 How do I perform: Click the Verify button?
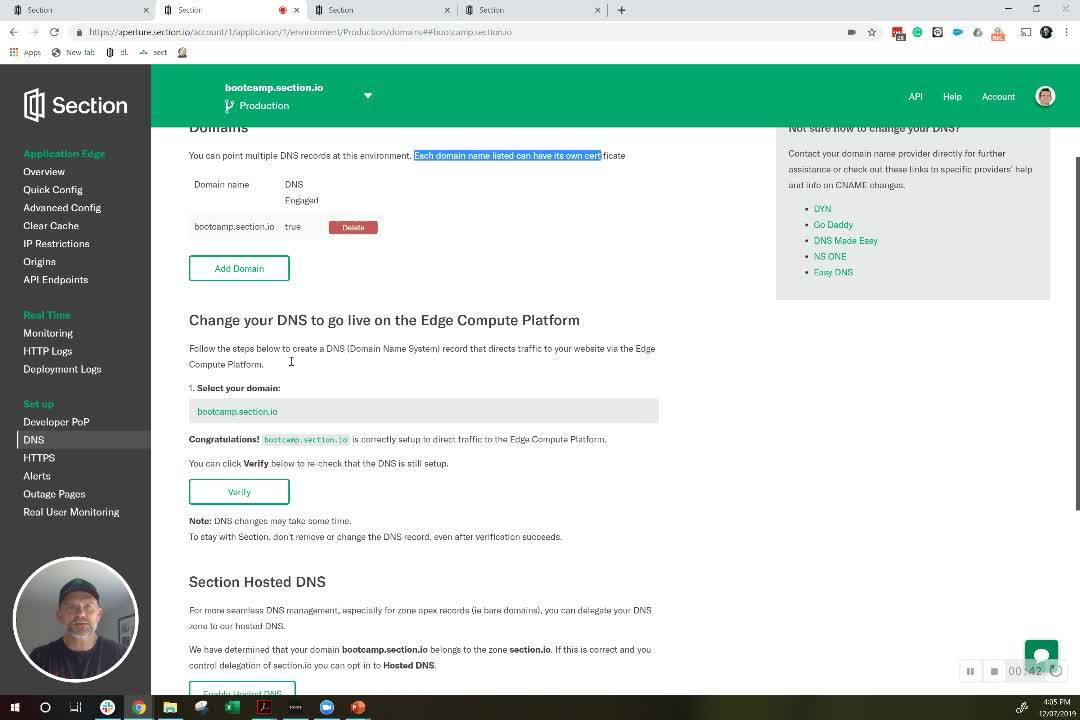(x=239, y=492)
